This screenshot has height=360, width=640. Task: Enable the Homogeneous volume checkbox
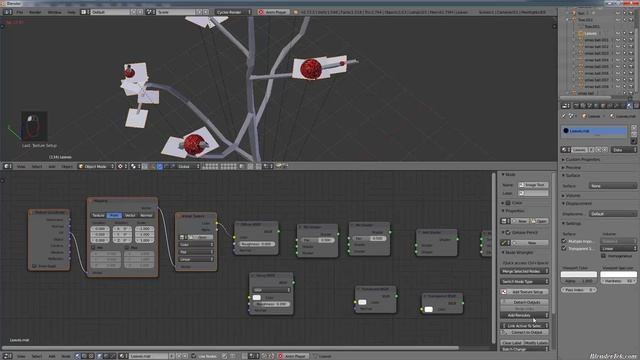pos(603,256)
